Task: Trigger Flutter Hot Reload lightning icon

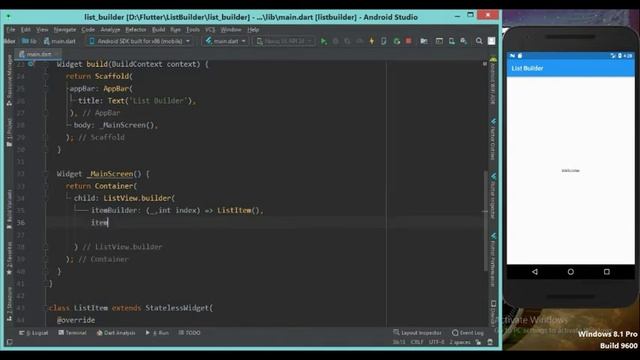Action: 371,41
